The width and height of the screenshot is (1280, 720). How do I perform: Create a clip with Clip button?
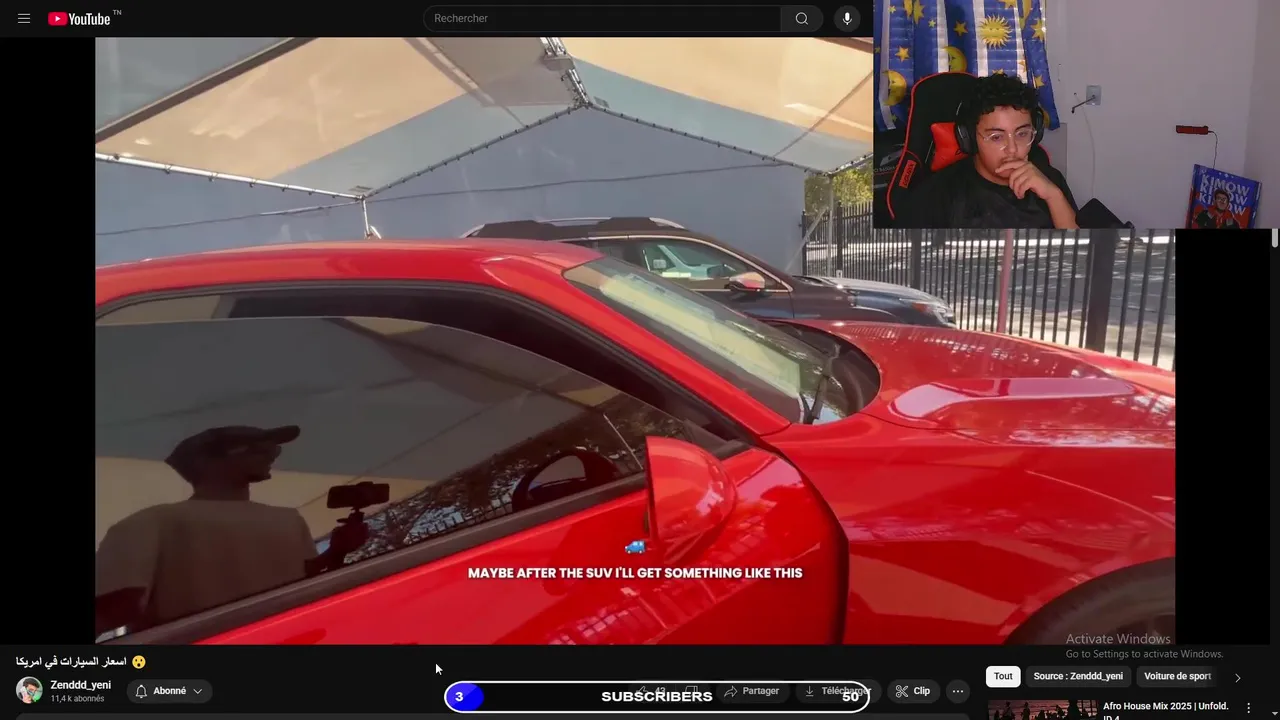pos(912,691)
